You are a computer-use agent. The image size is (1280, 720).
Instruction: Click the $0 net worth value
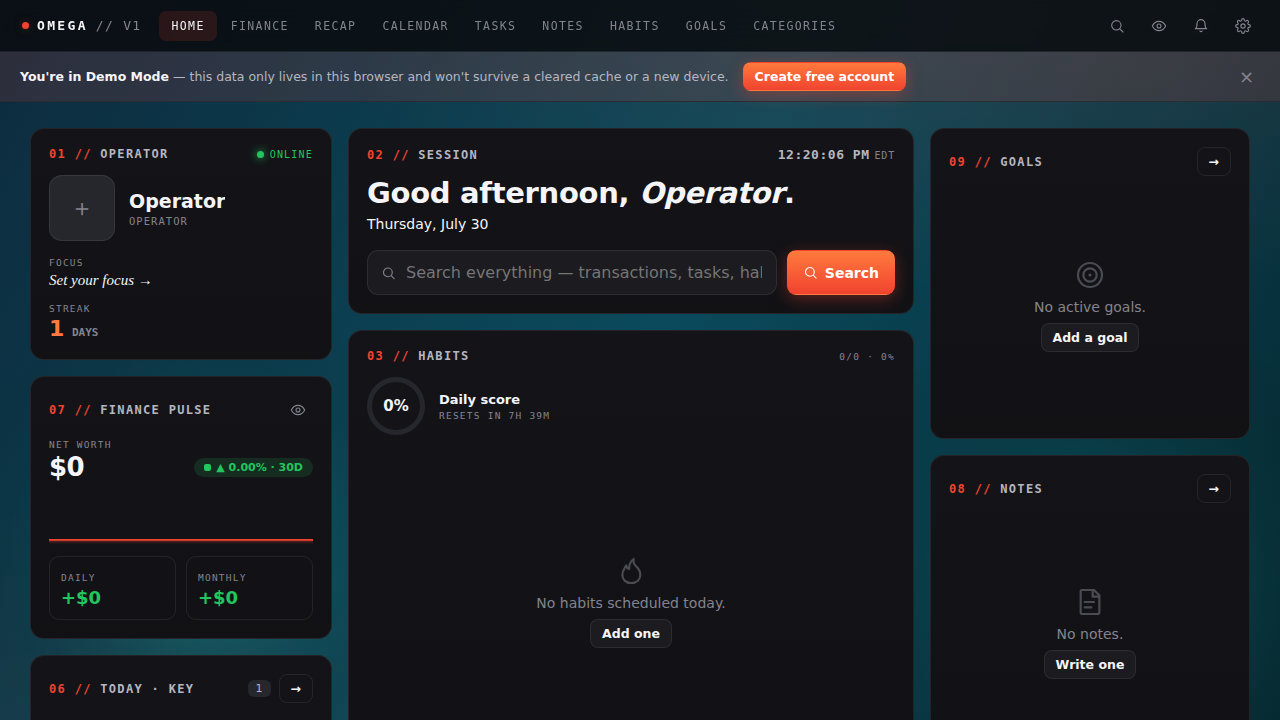pos(67,467)
